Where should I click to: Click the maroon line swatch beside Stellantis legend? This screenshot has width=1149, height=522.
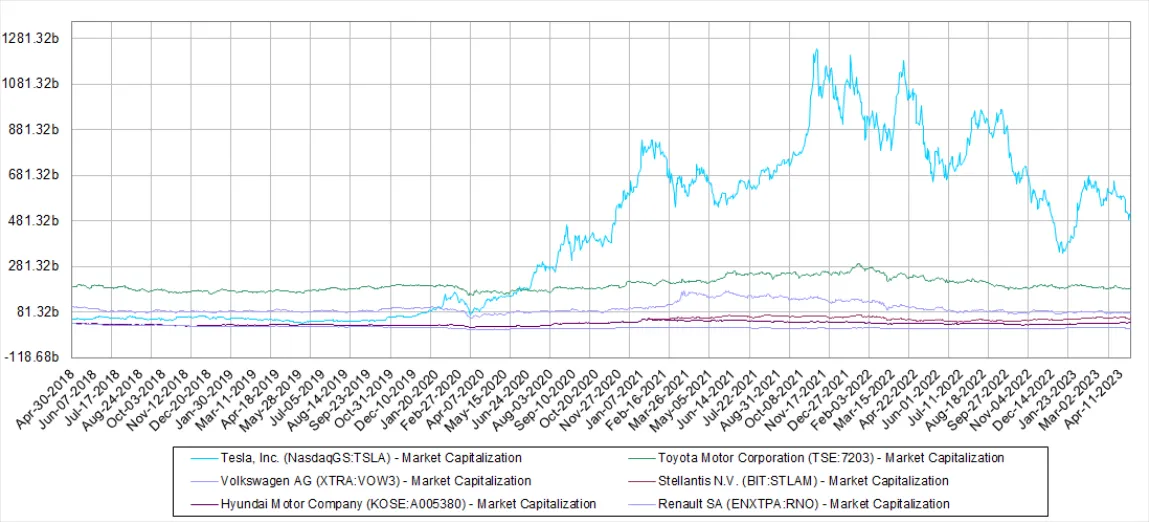pos(643,481)
